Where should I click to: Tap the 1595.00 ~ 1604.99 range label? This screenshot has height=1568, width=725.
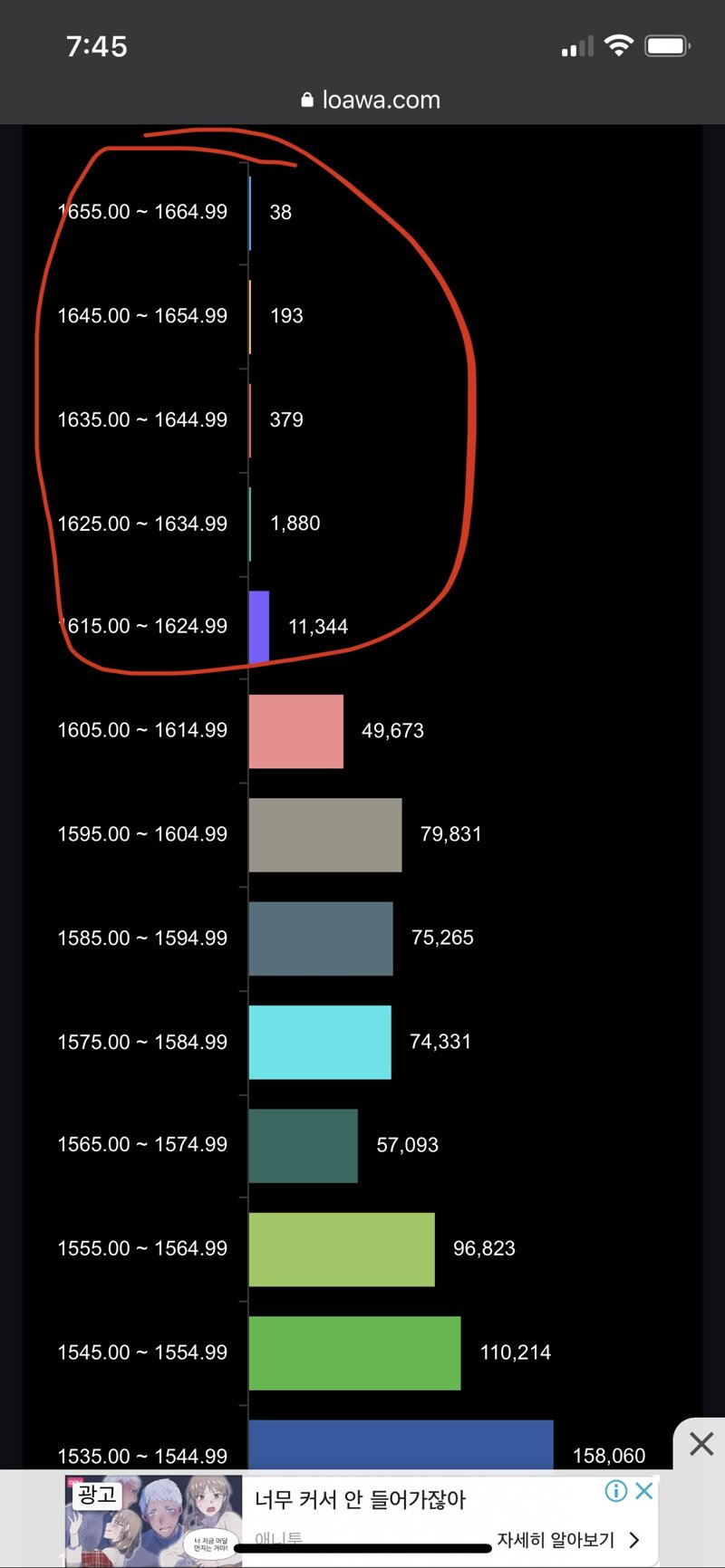pyautogui.click(x=142, y=834)
